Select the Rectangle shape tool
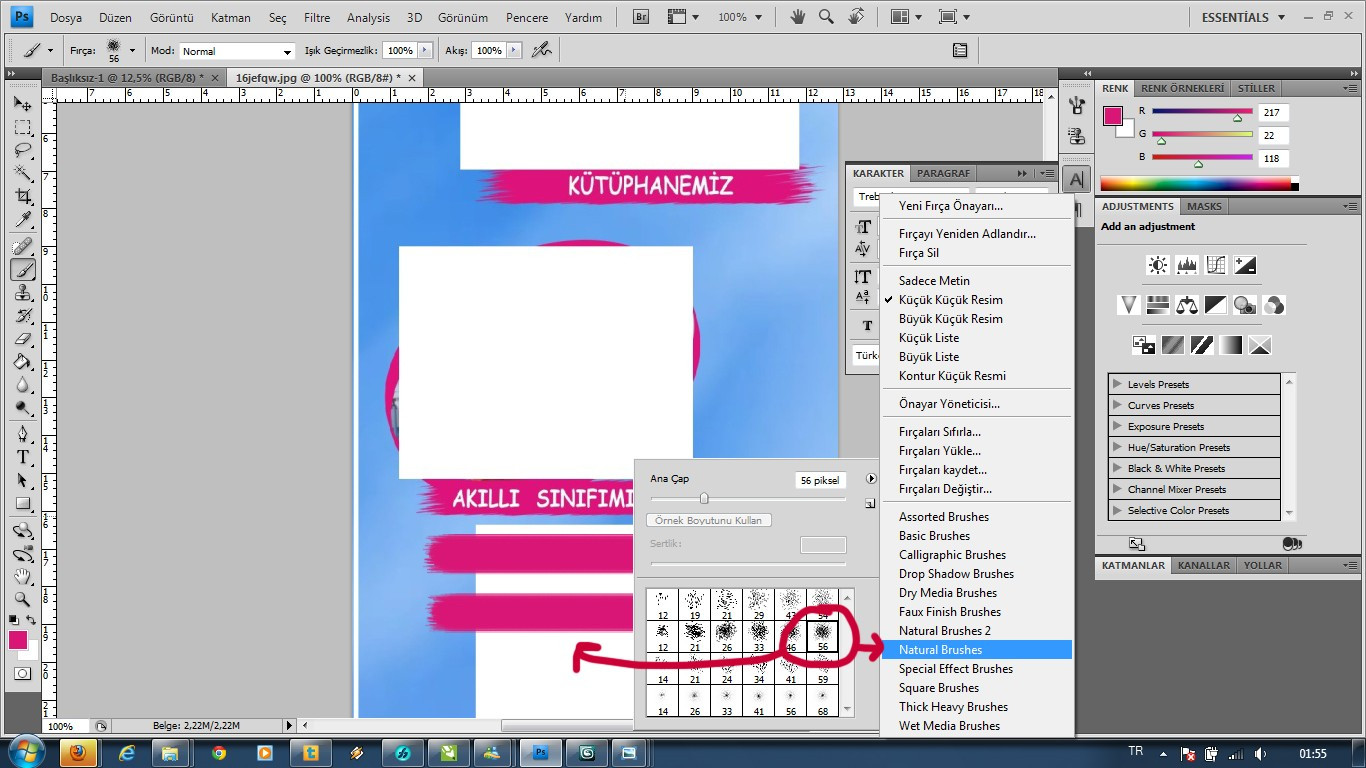This screenshot has width=1366, height=768. [x=23, y=504]
